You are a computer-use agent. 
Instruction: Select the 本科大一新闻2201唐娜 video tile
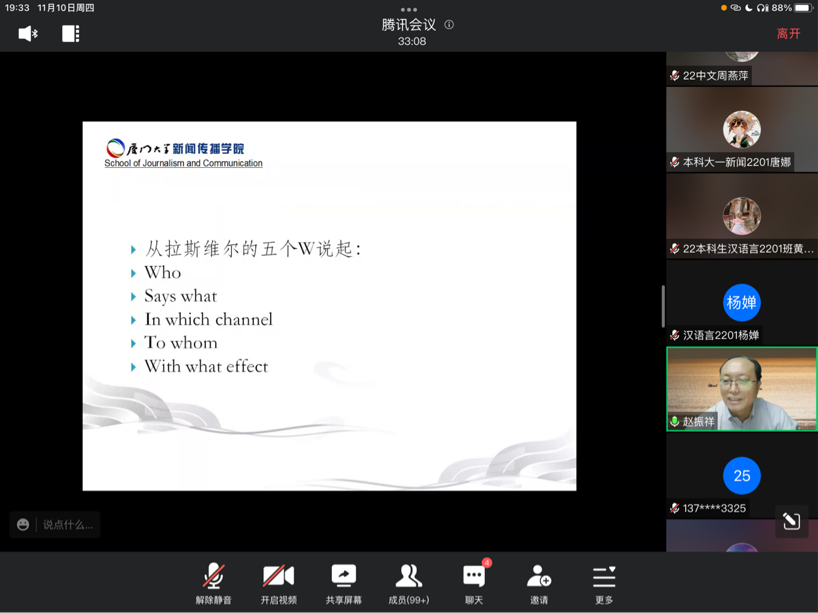[741, 130]
